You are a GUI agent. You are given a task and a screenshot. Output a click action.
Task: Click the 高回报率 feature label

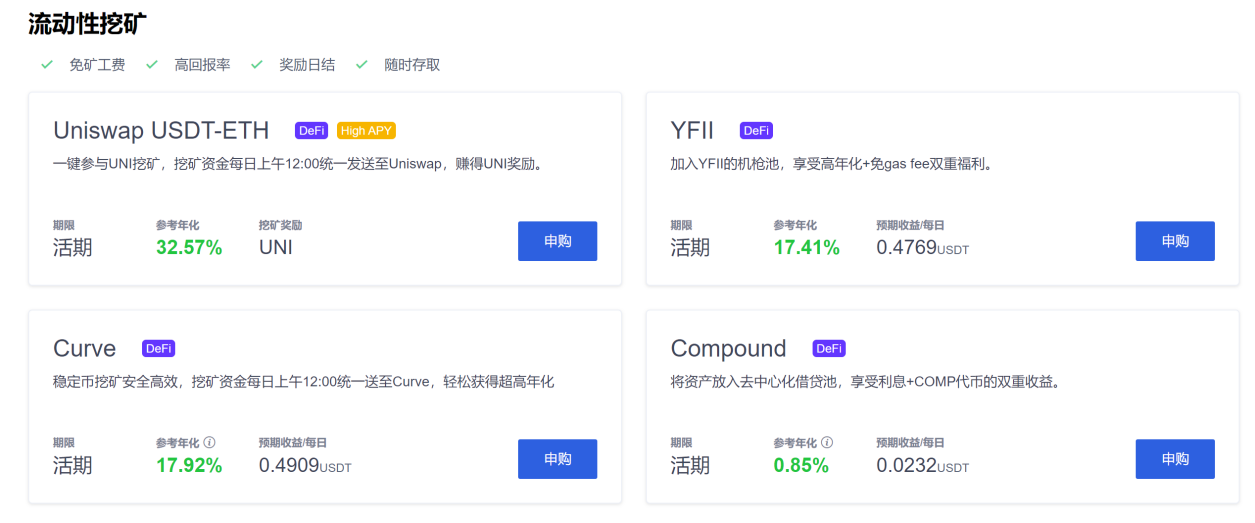pos(202,64)
